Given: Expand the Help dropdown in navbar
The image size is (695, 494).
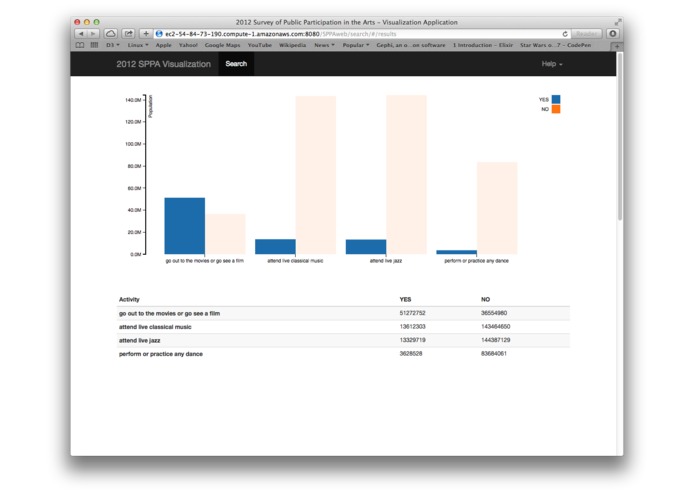Looking at the screenshot, I should tap(552, 64).
